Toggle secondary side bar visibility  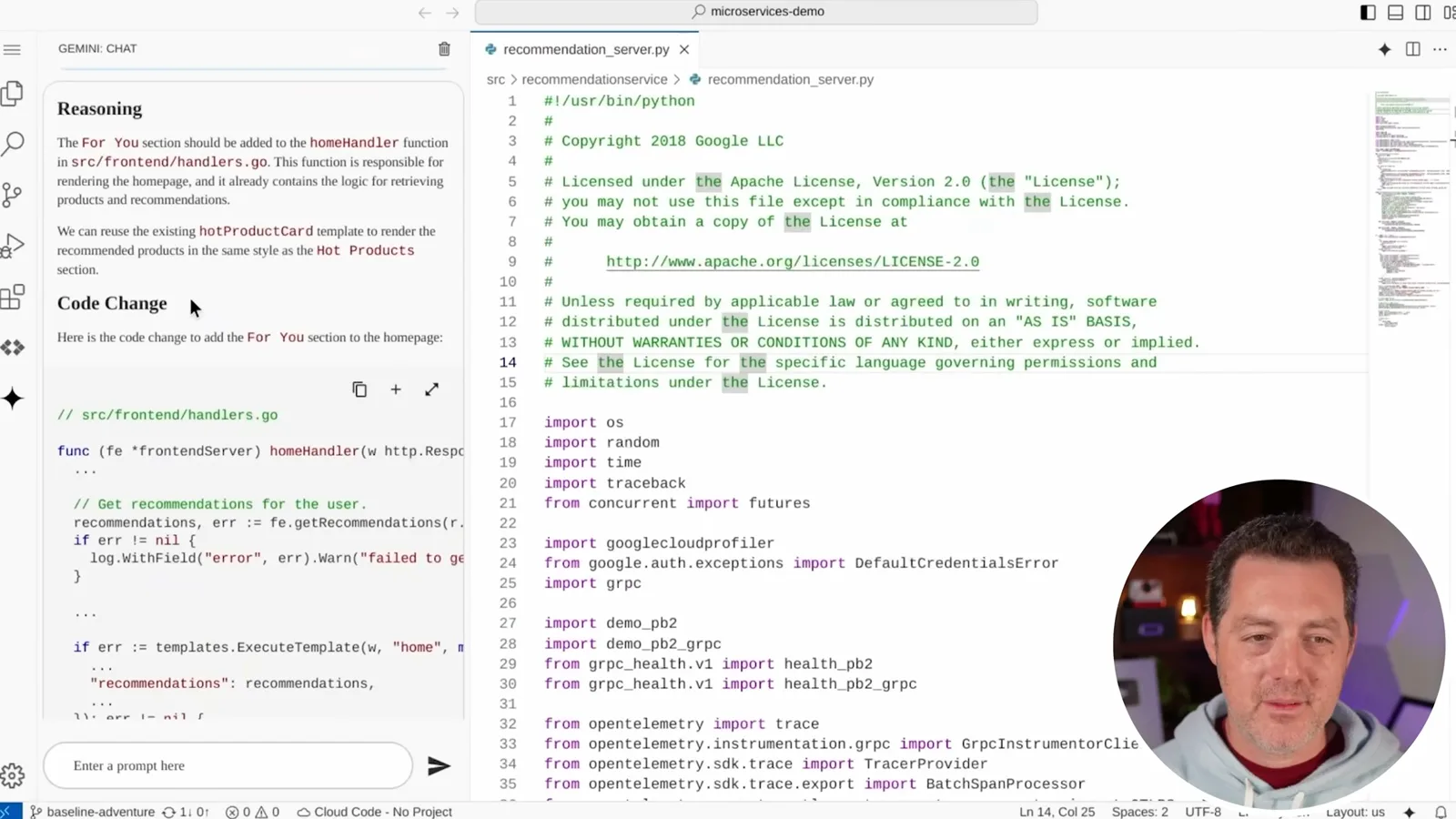1422,12
